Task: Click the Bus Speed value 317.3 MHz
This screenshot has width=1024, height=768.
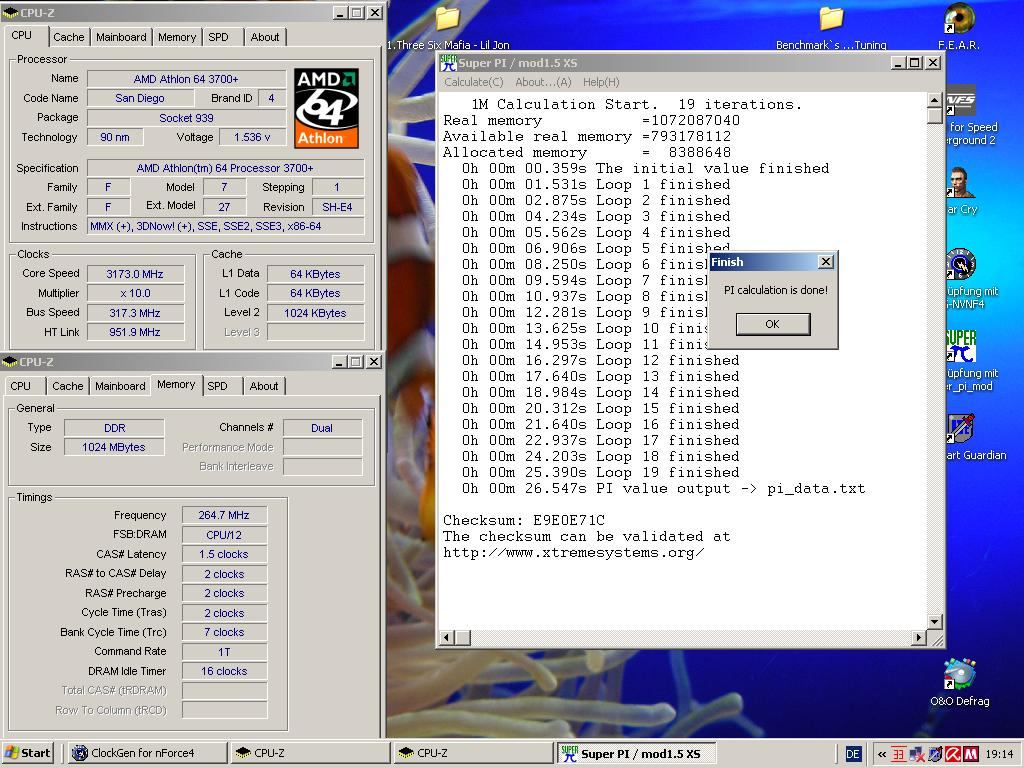Action: tap(135, 313)
